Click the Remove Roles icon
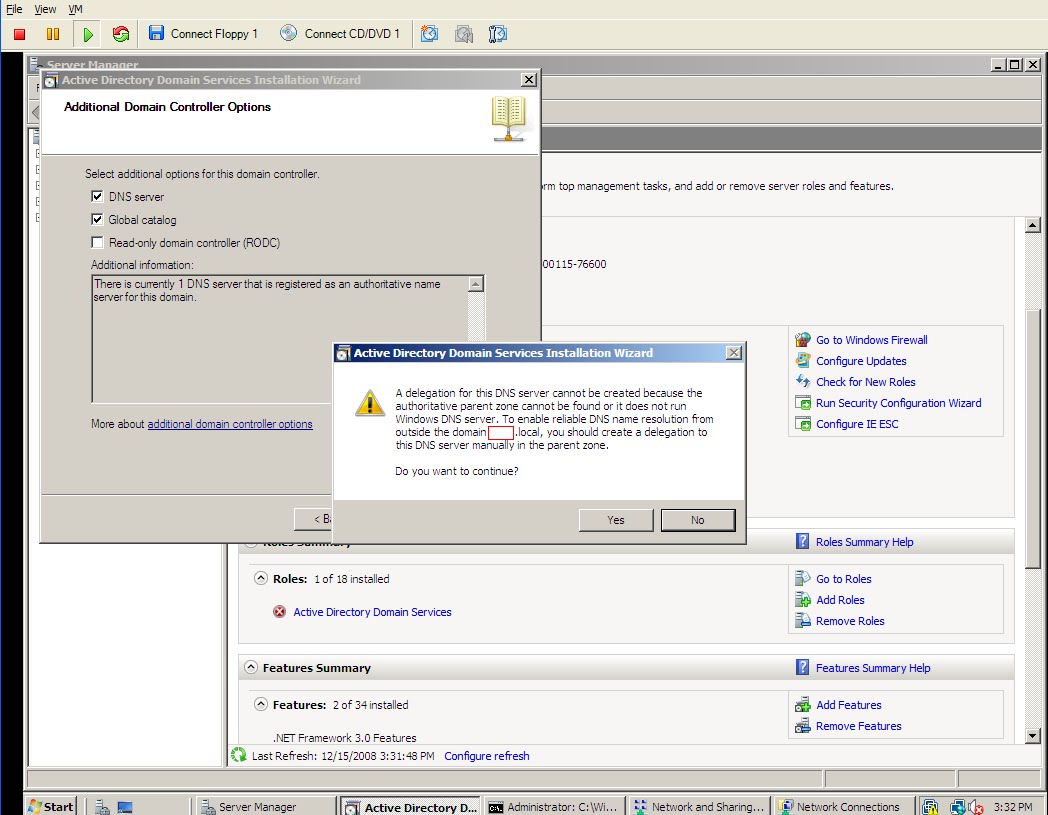The image size is (1048, 815). click(803, 620)
